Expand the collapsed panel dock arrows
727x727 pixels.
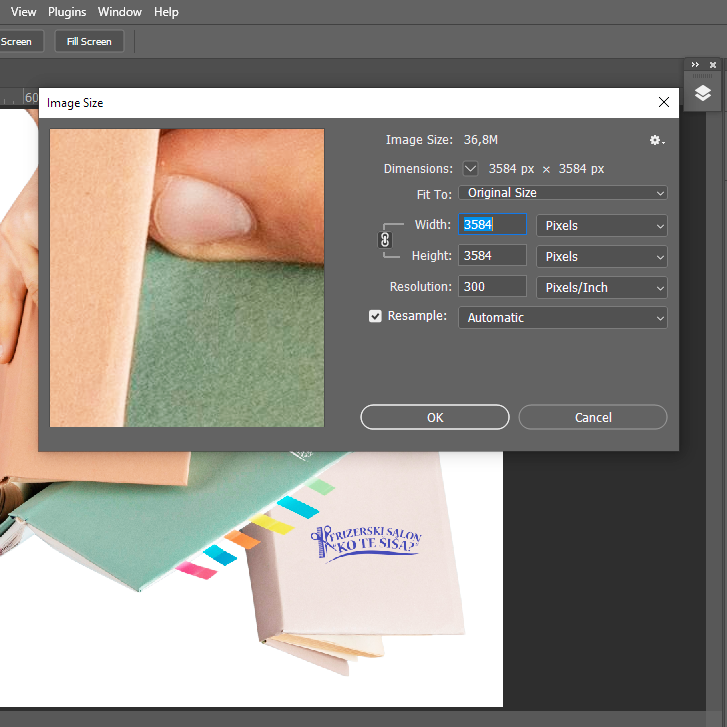pos(696,65)
